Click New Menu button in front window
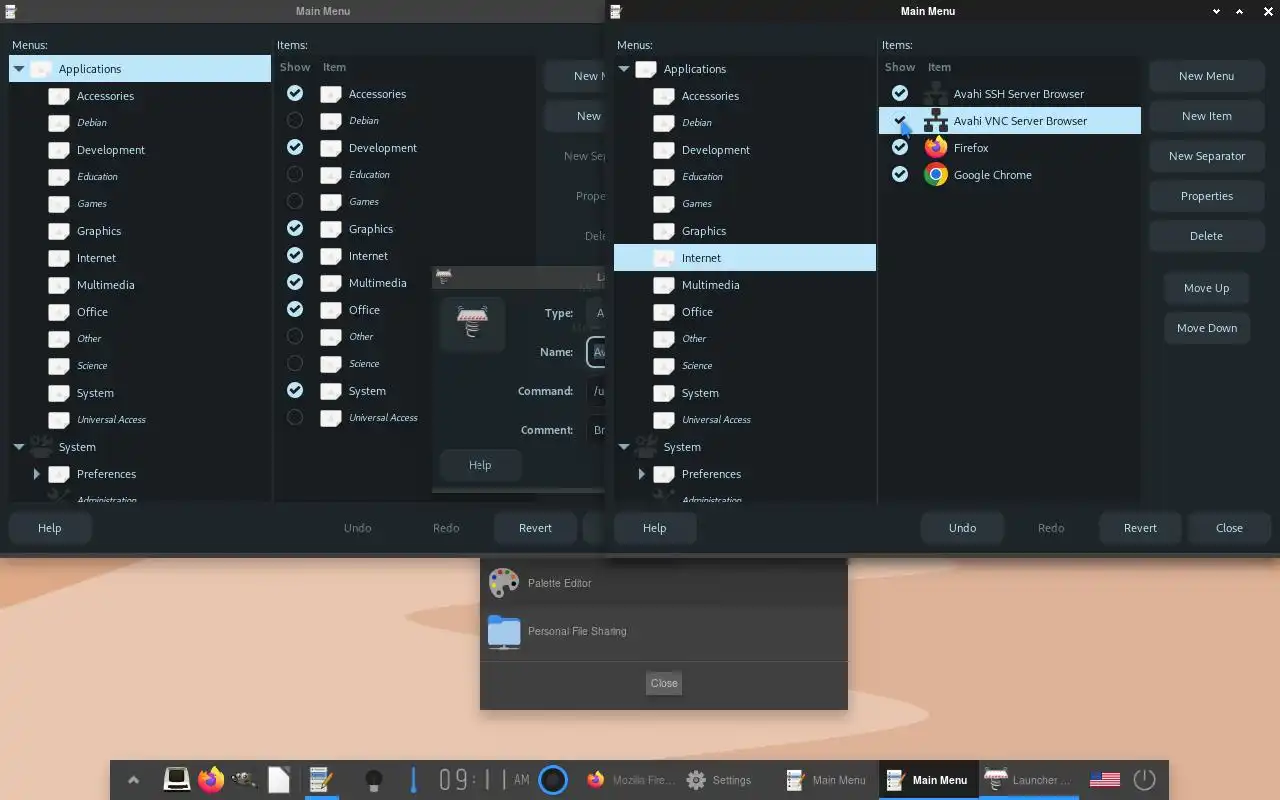The width and height of the screenshot is (1280, 800). coord(1206,76)
